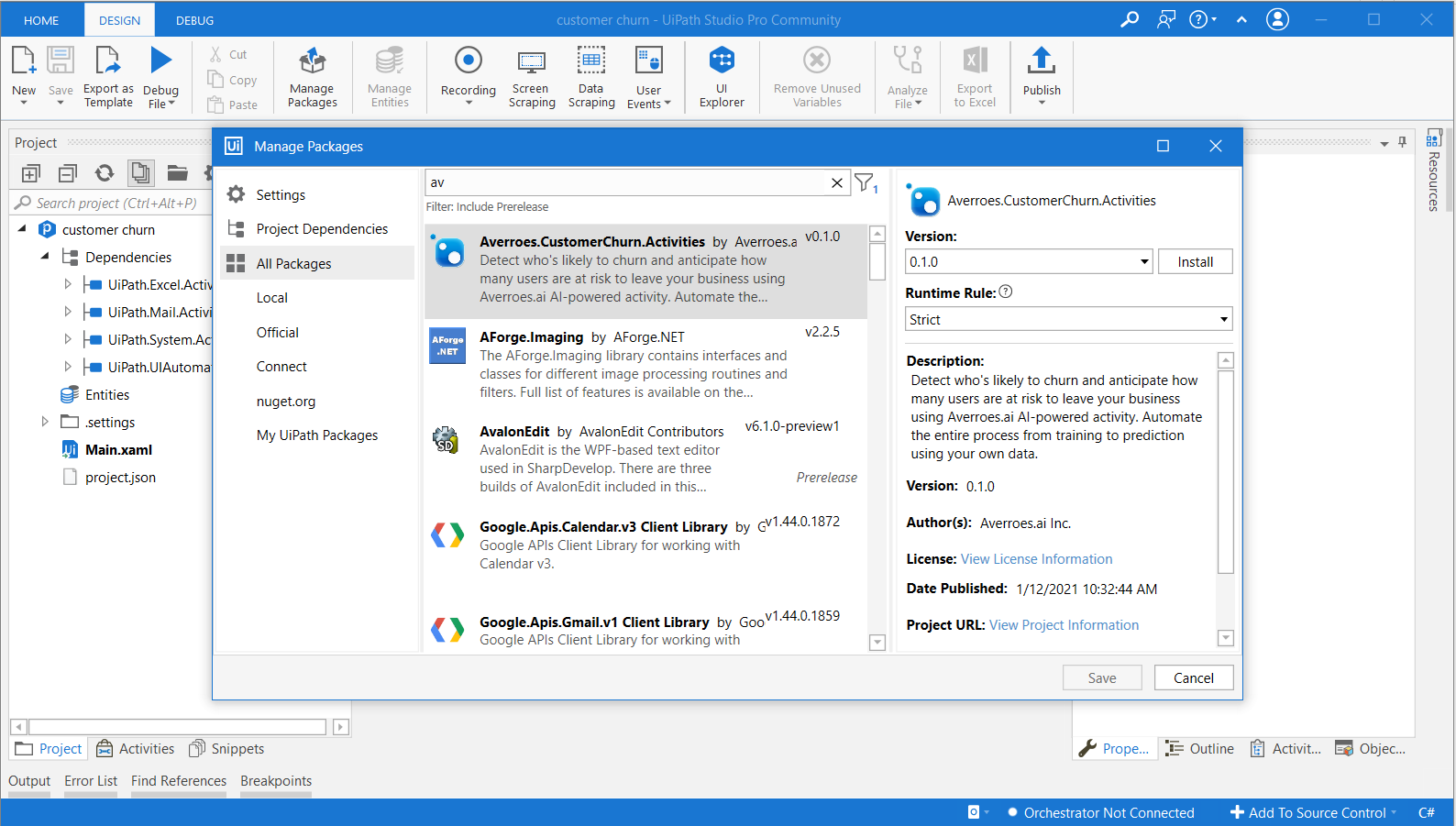
Task: Select My UiPath Packages feed
Action: (x=317, y=435)
